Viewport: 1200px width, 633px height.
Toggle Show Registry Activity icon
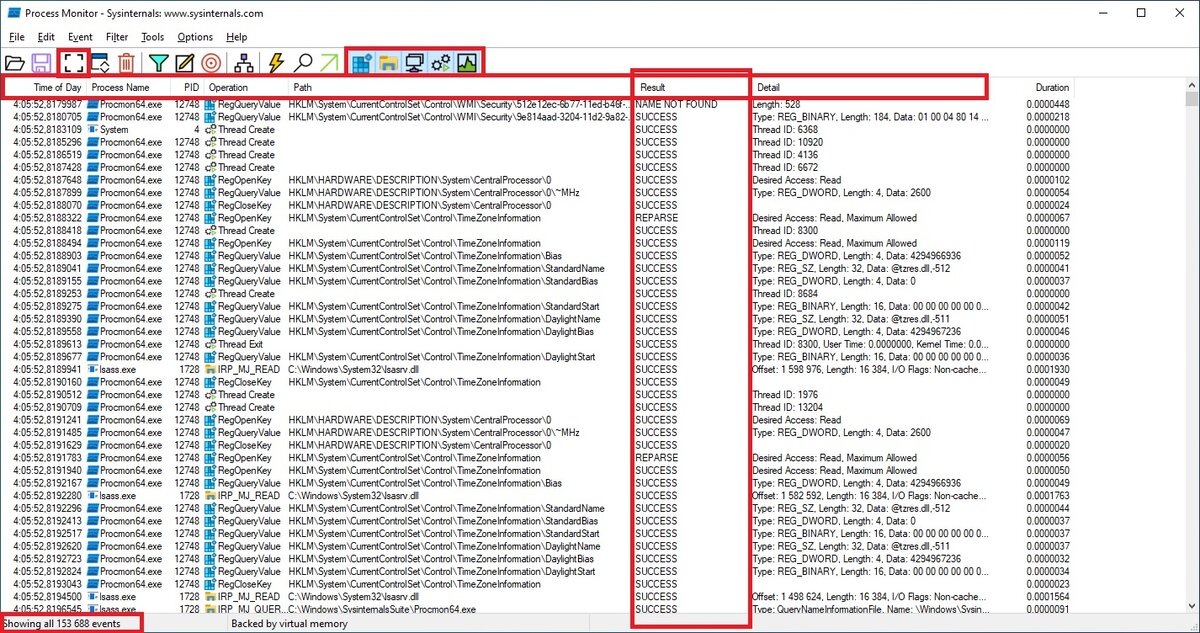(x=361, y=63)
